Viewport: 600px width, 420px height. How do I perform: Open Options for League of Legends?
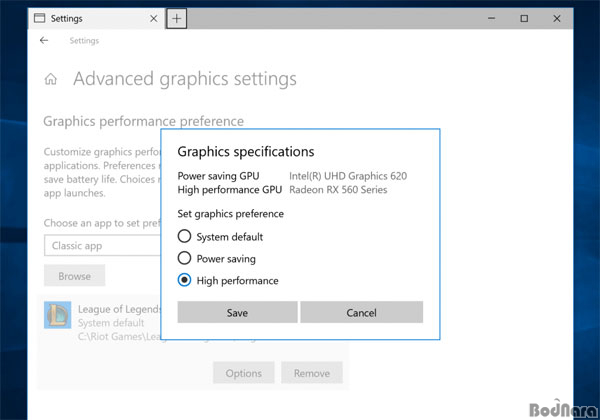(244, 373)
